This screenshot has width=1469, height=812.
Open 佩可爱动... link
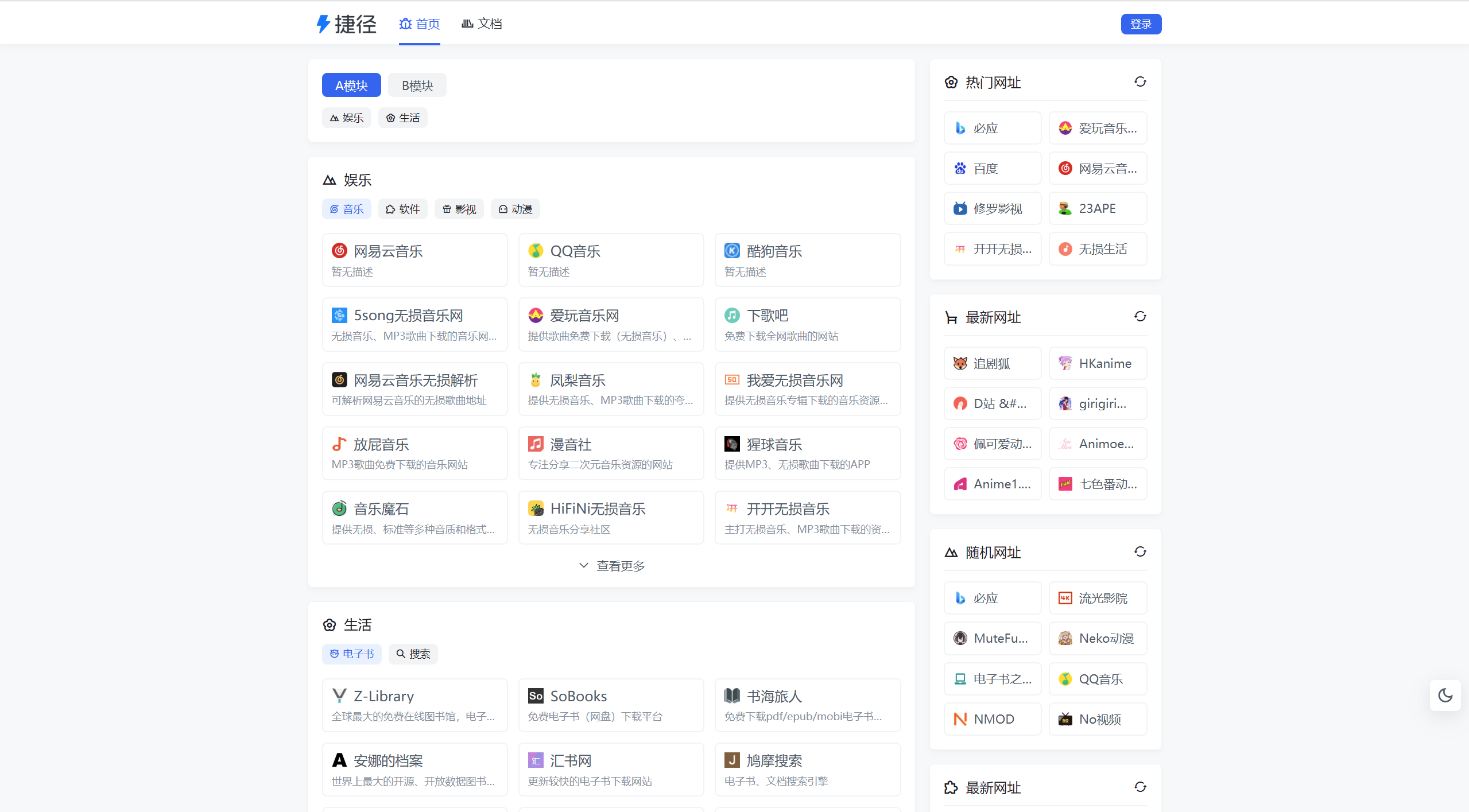pyautogui.click(x=993, y=444)
